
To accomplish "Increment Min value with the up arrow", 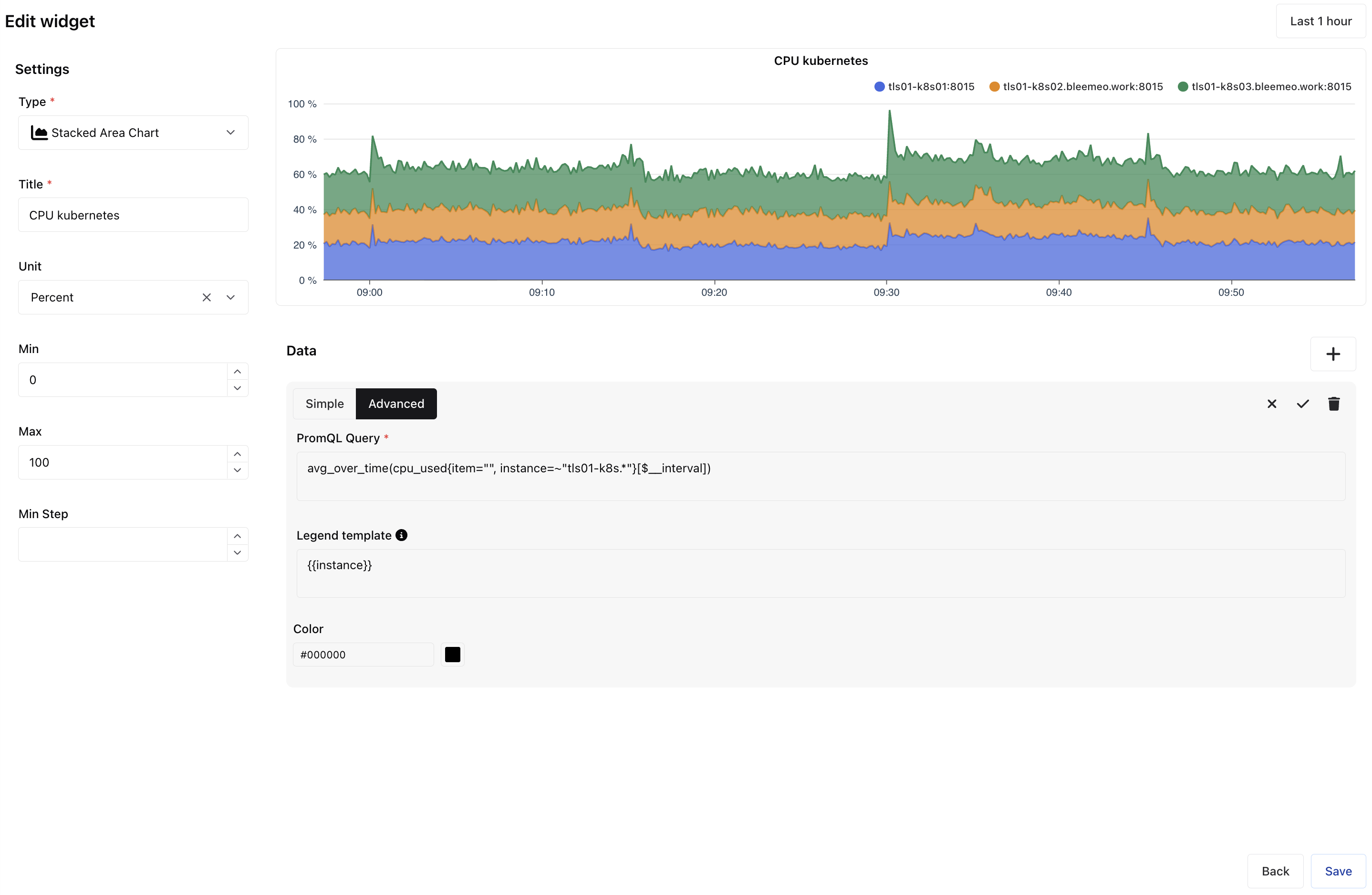I will (x=237, y=371).
